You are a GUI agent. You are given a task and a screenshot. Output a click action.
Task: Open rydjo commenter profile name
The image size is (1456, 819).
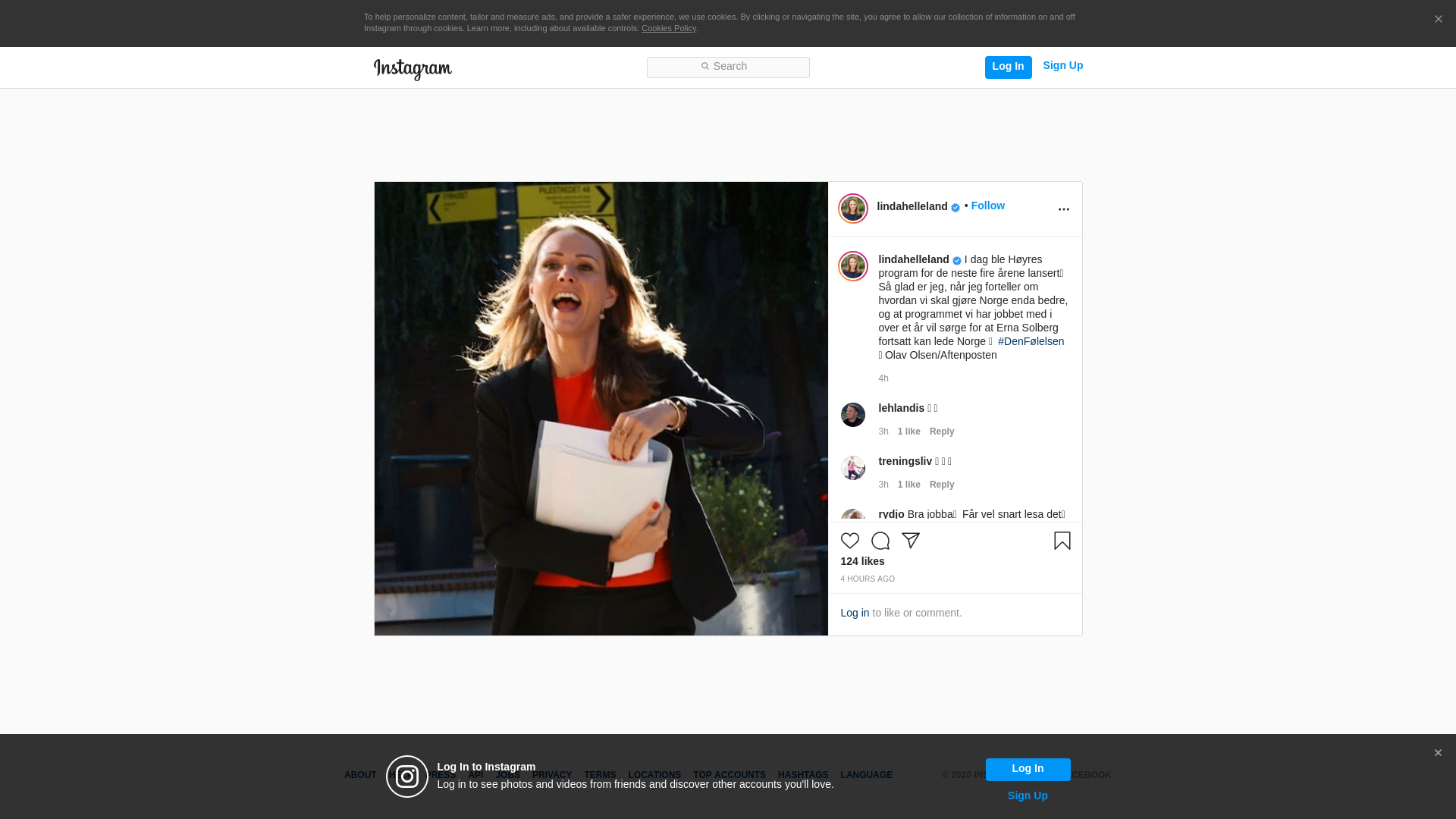(891, 514)
